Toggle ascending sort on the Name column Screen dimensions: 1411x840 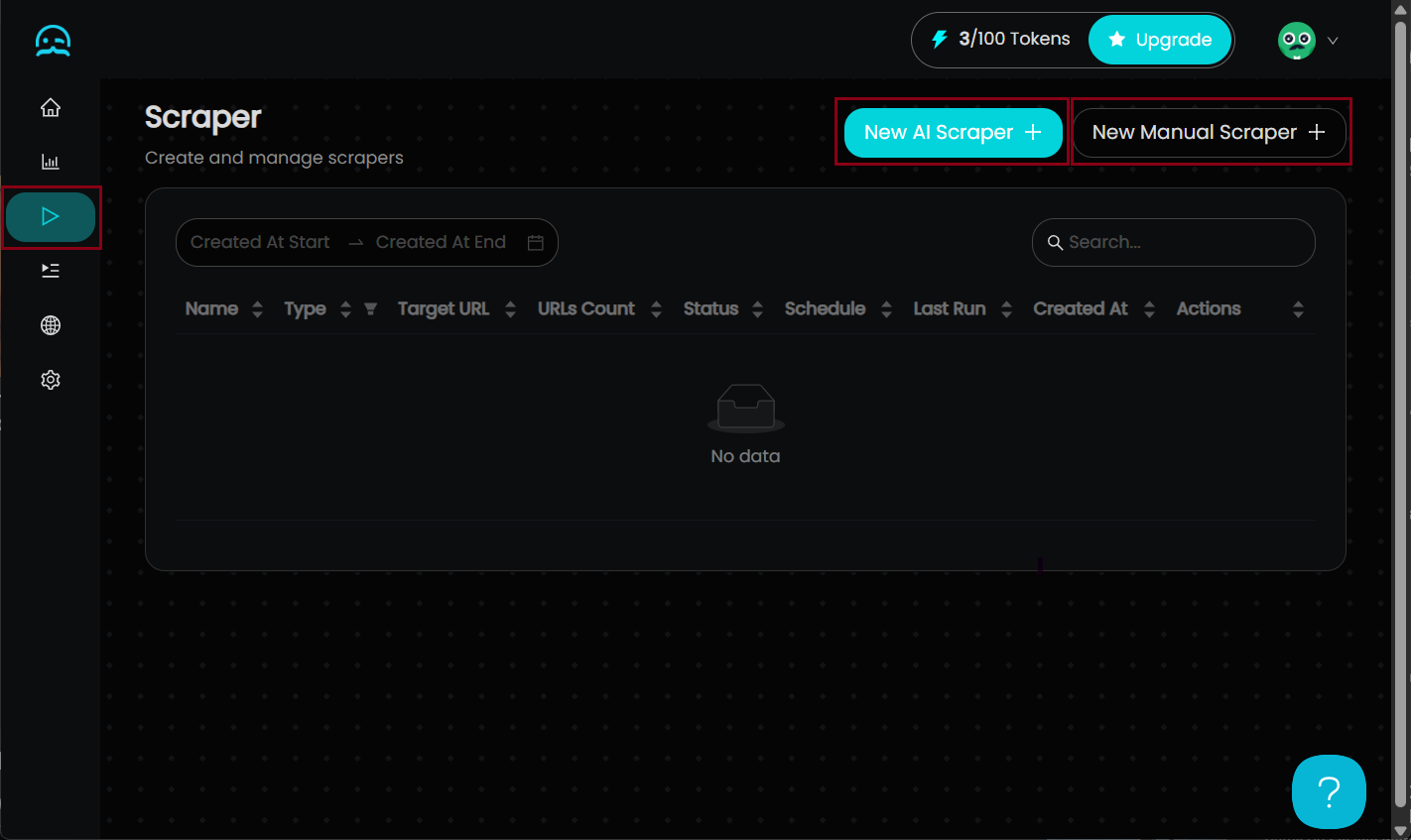pos(257,308)
